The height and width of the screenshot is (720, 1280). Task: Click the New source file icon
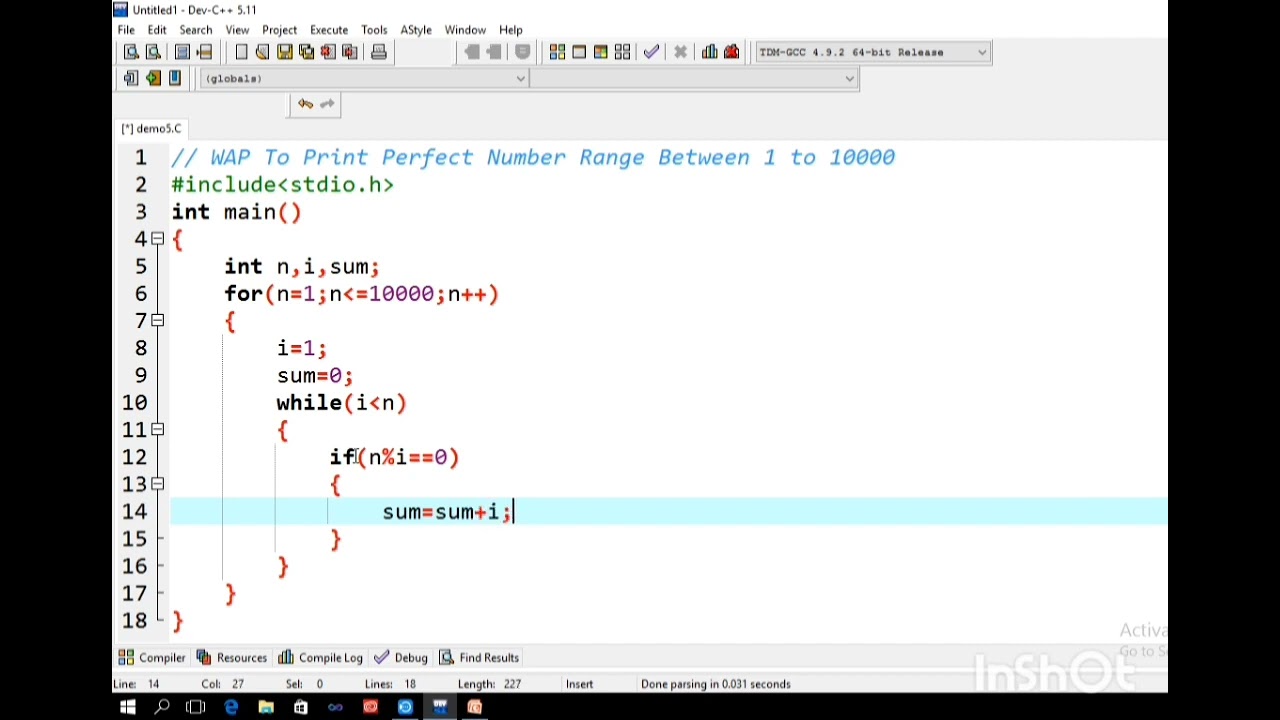(x=241, y=52)
